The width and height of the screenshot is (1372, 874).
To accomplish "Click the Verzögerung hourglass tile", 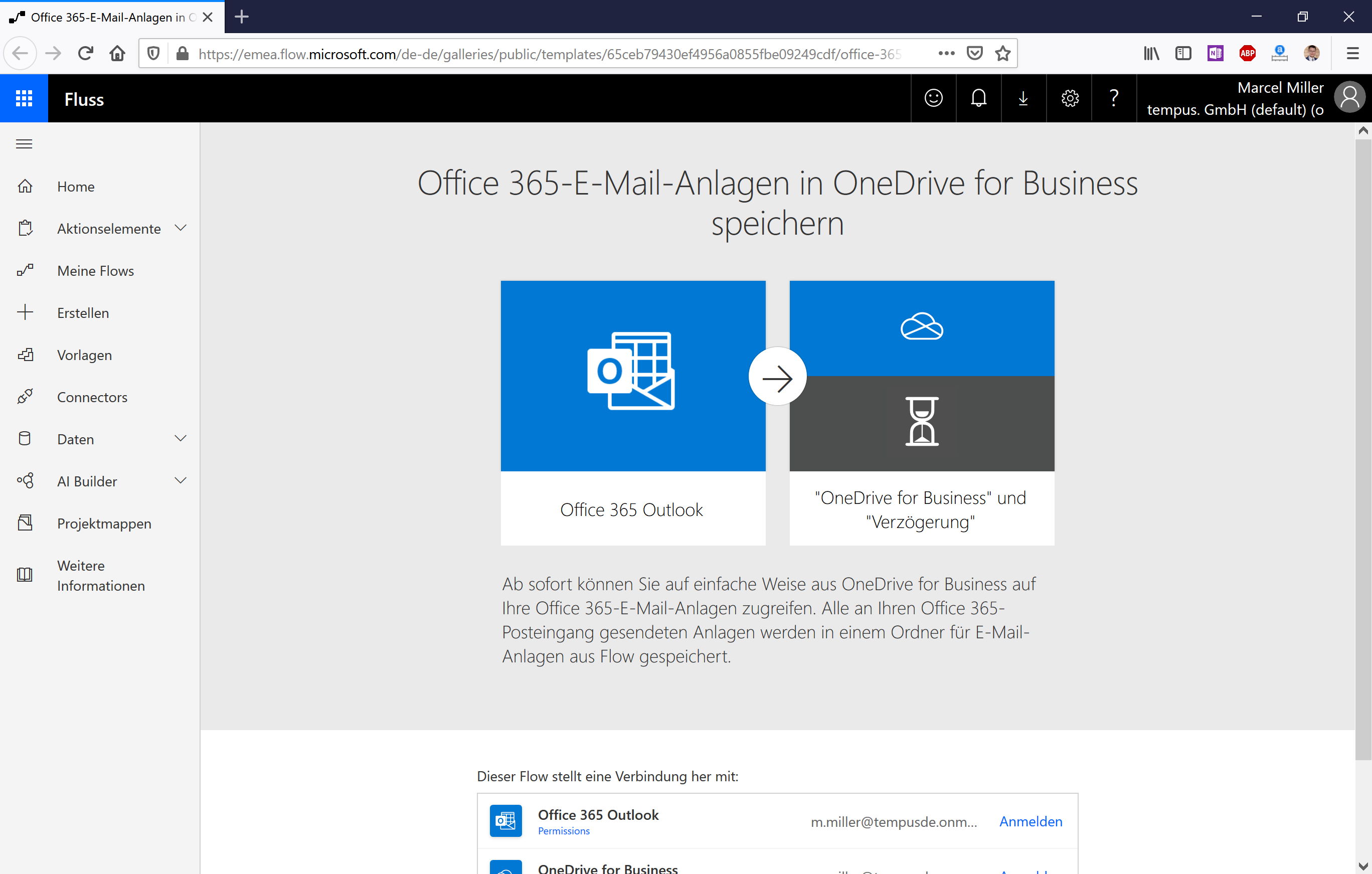I will click(x=921, y=423).
